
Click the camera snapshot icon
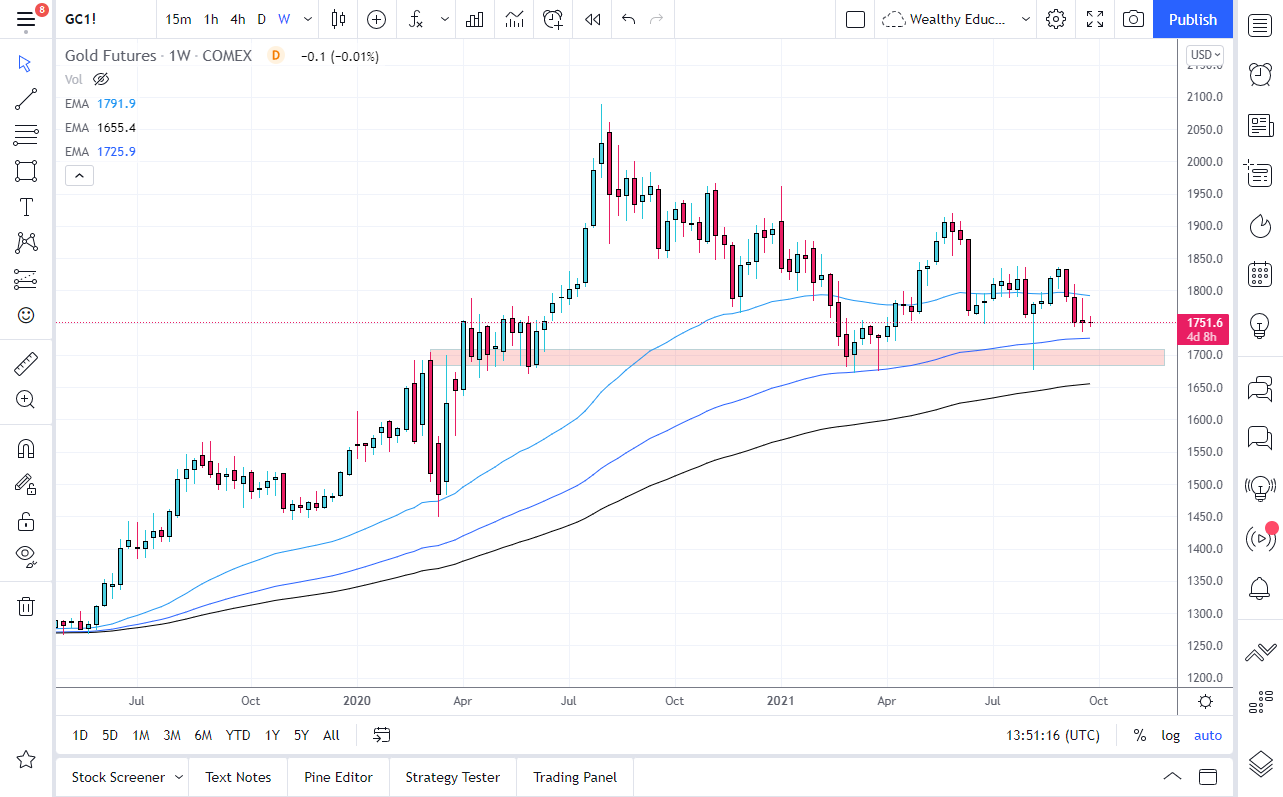click(x=1133, y=19)
